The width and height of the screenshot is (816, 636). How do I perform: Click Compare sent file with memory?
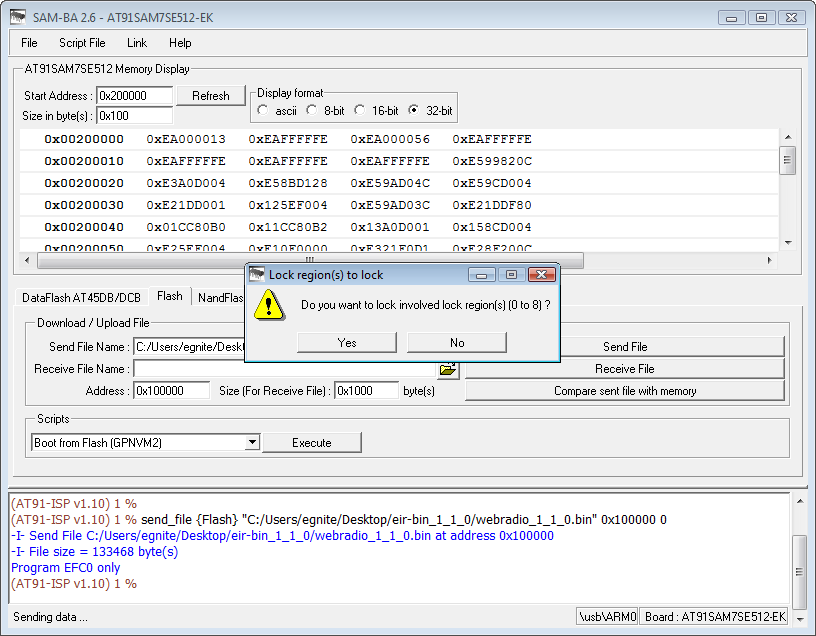click(x=624, y=391)
